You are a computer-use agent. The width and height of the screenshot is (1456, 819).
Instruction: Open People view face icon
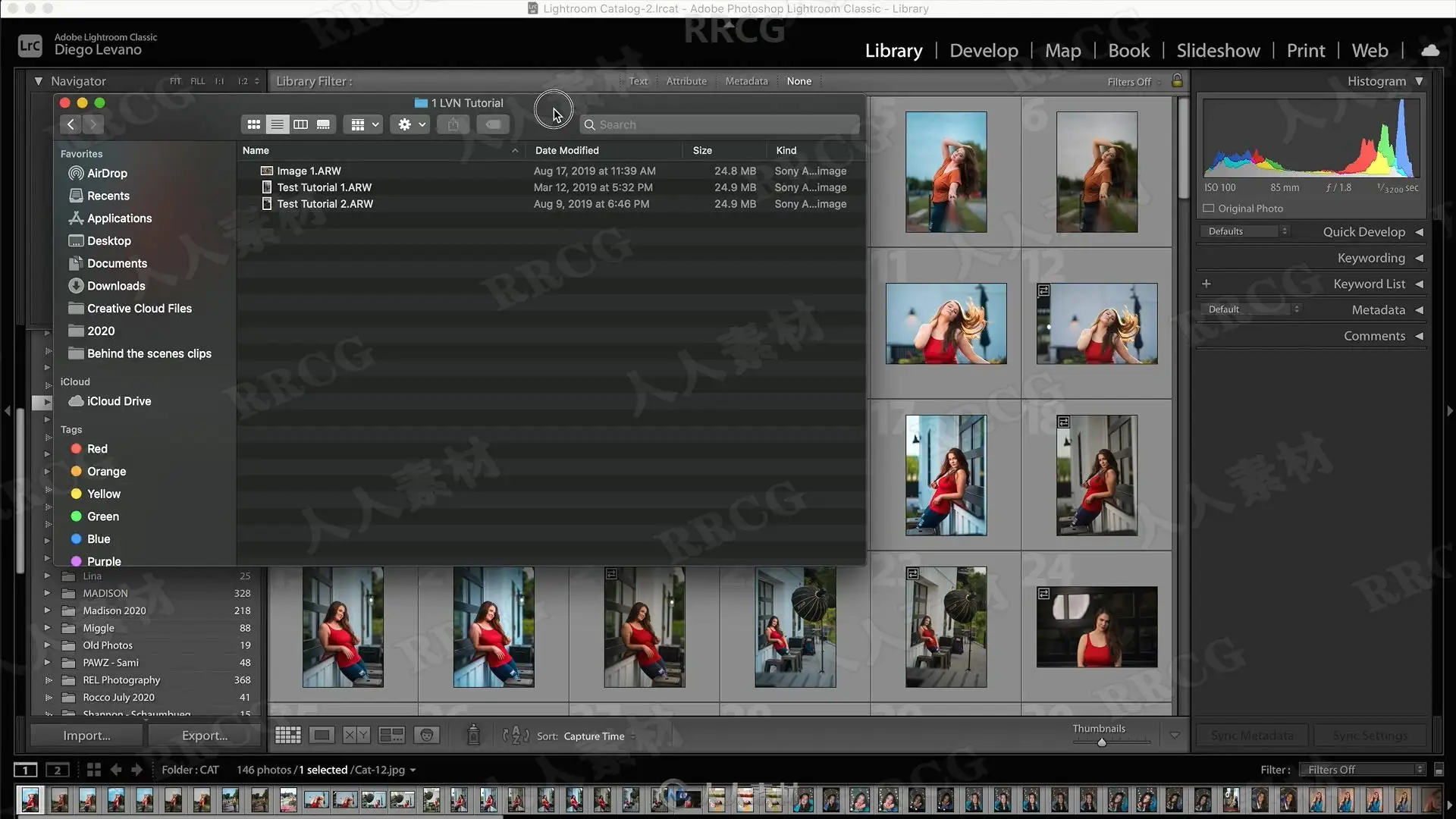(x=427, y=735)
